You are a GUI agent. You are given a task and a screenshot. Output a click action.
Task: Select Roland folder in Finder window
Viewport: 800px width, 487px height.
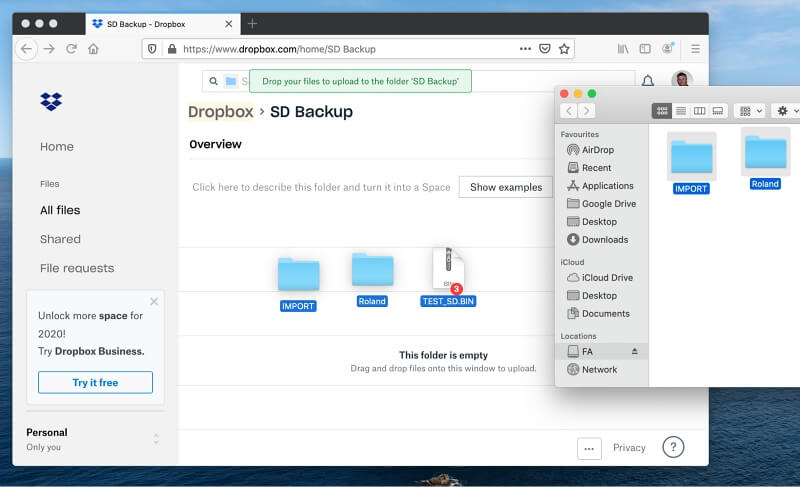(x=765, y=159)
